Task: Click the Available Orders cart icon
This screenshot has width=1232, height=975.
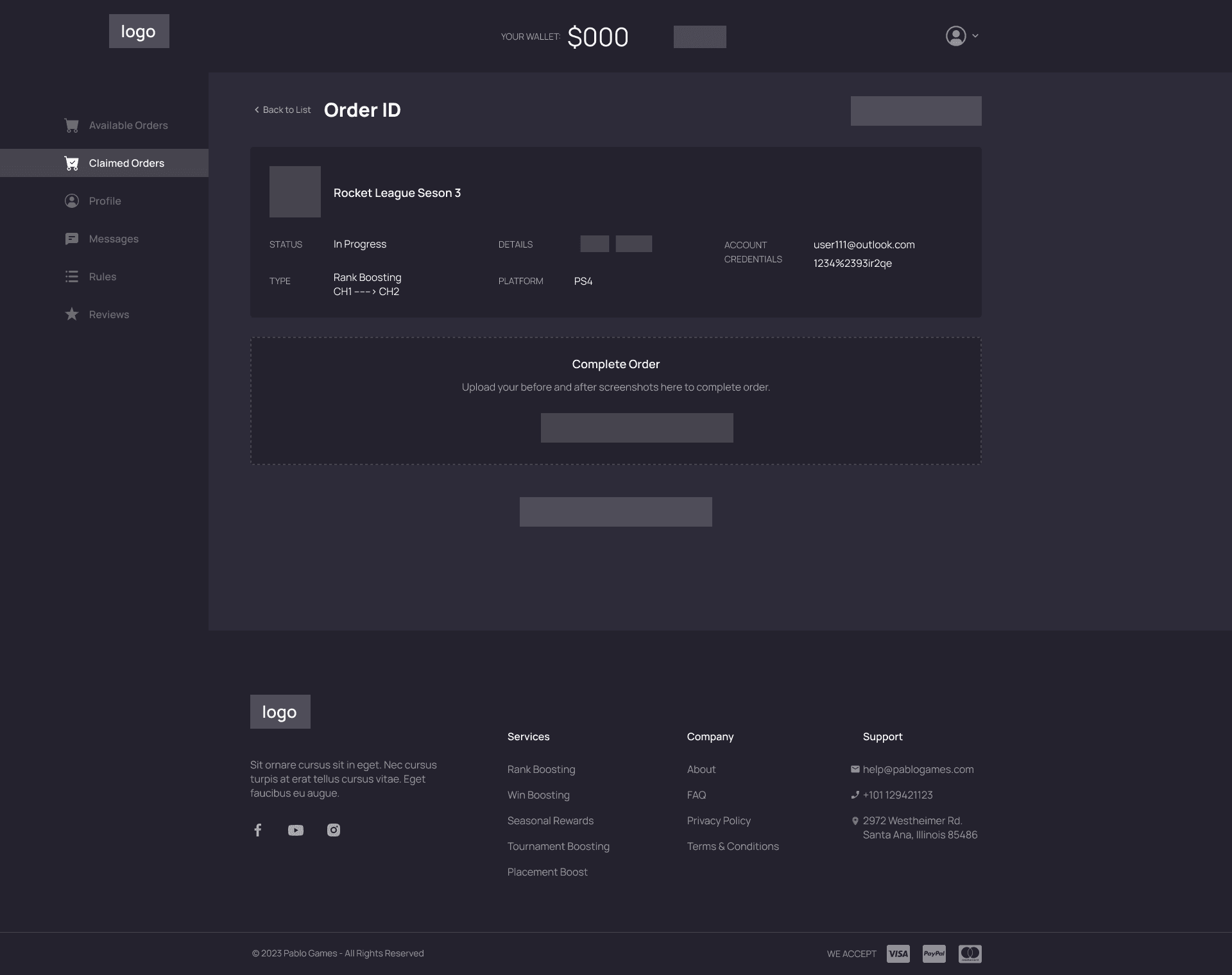Action: 72,126
